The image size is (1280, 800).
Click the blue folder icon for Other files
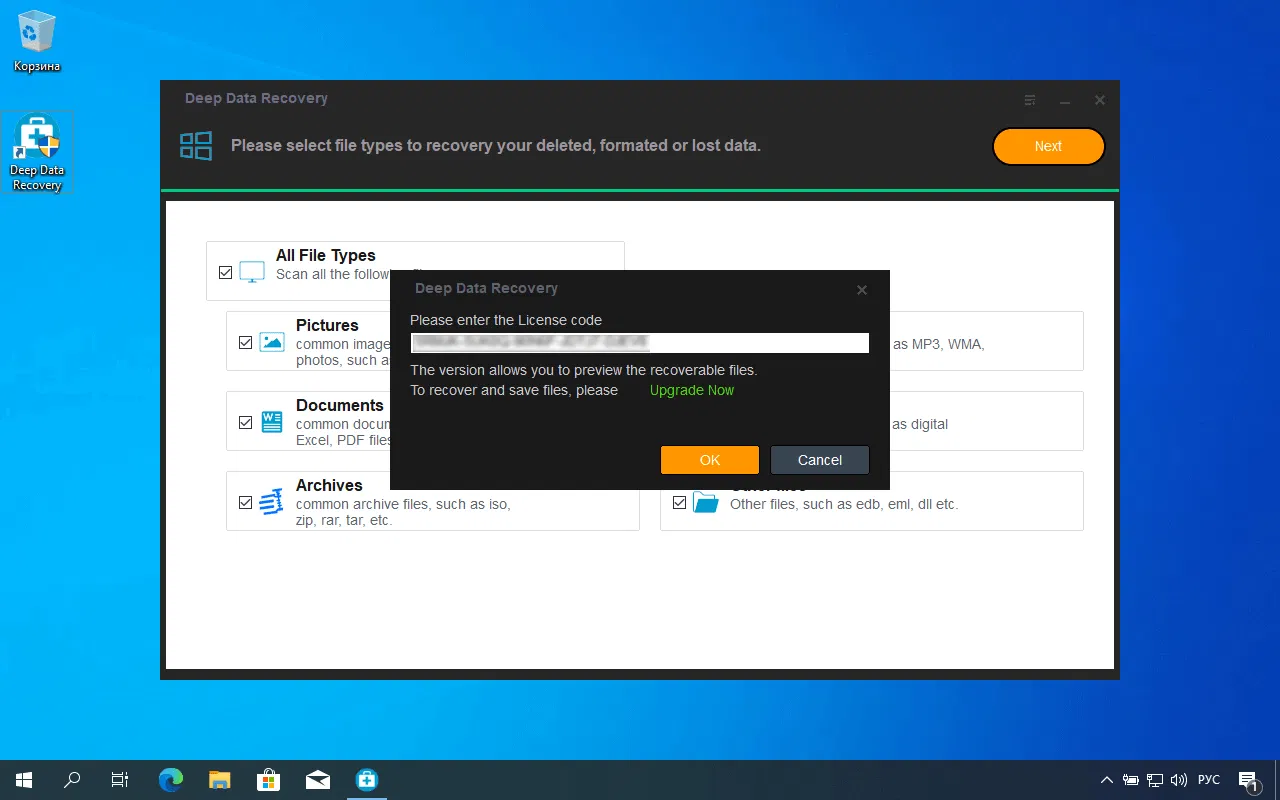point(706,502)
